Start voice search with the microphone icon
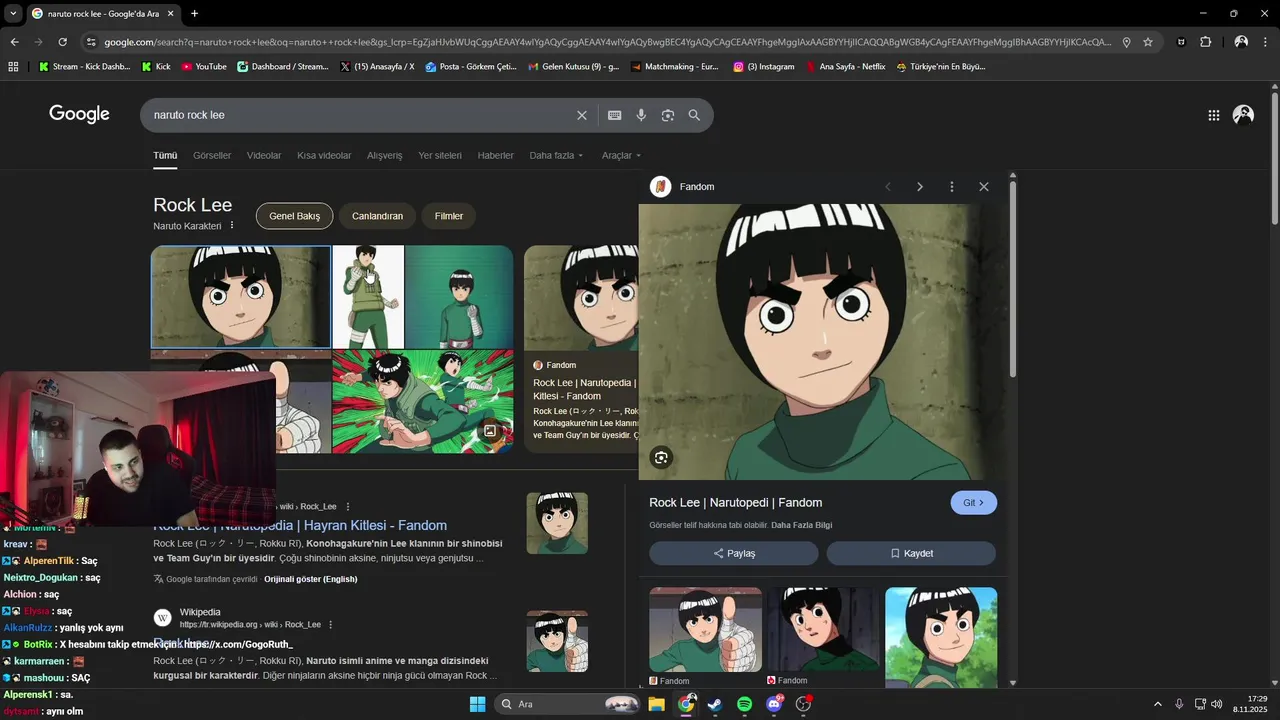The image size is (1280, 720). [641, 115]
